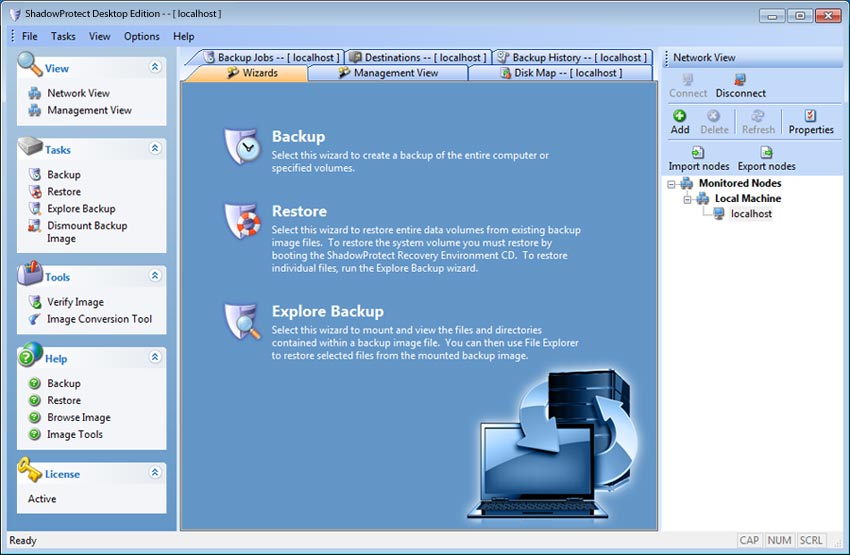Open the Help menu
This screenshot has height=555, width=850.
click(x=184, y=36)
